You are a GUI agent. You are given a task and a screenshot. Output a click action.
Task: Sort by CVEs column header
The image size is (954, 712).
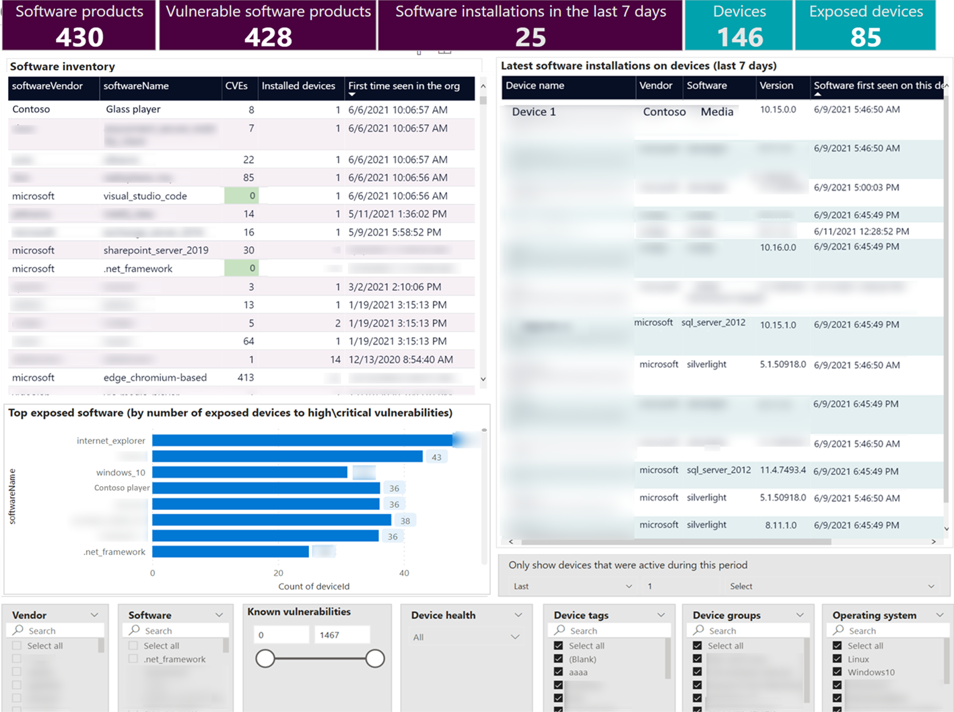pyautogui.click(x=240, y=86)
